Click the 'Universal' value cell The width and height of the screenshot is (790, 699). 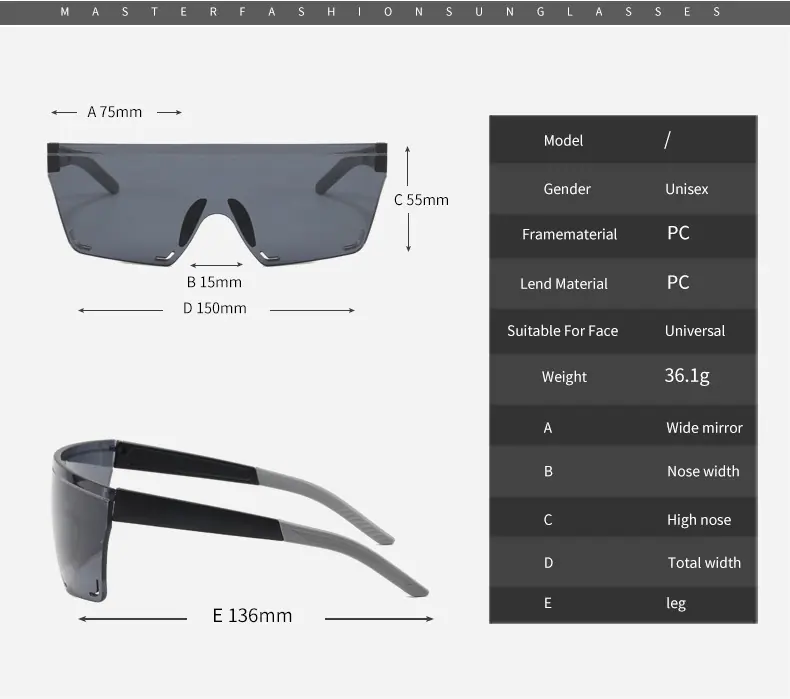[695, 331]
